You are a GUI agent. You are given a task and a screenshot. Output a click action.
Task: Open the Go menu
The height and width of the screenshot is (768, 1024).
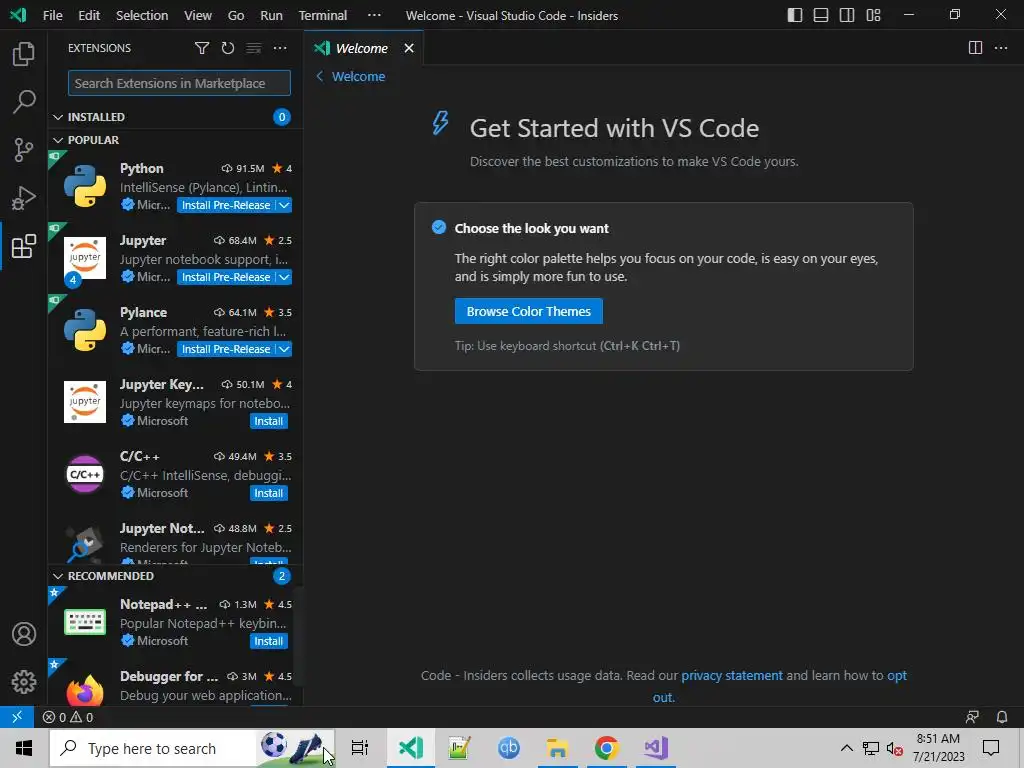(236, 15)
